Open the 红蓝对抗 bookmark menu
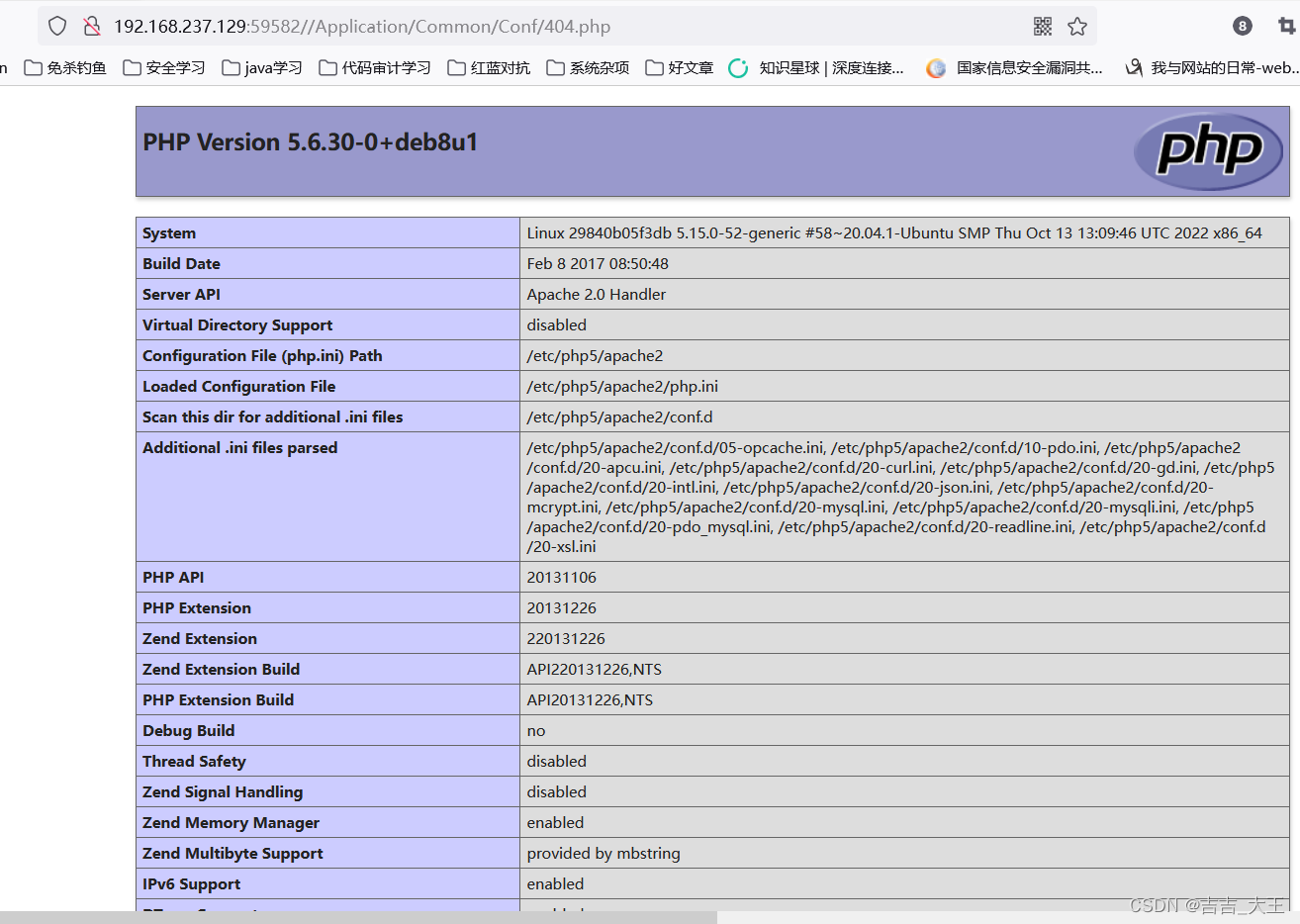This screenshot has height=924, width=1300. (488, 68)
